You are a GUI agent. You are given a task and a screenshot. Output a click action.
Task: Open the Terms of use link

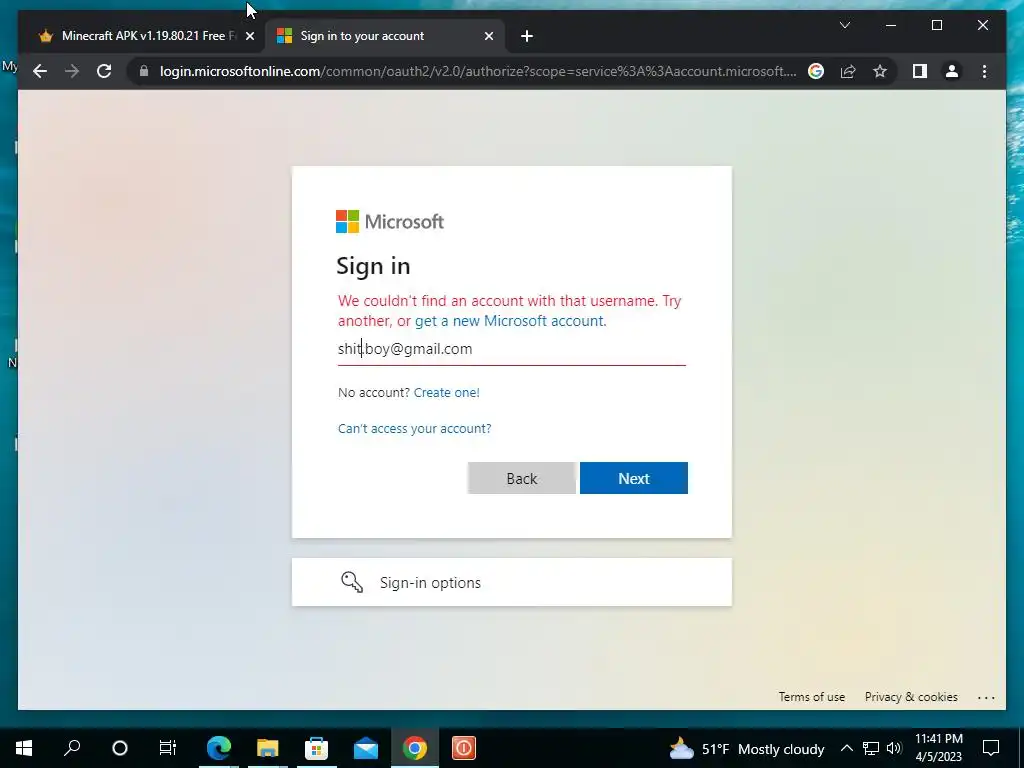811,697
